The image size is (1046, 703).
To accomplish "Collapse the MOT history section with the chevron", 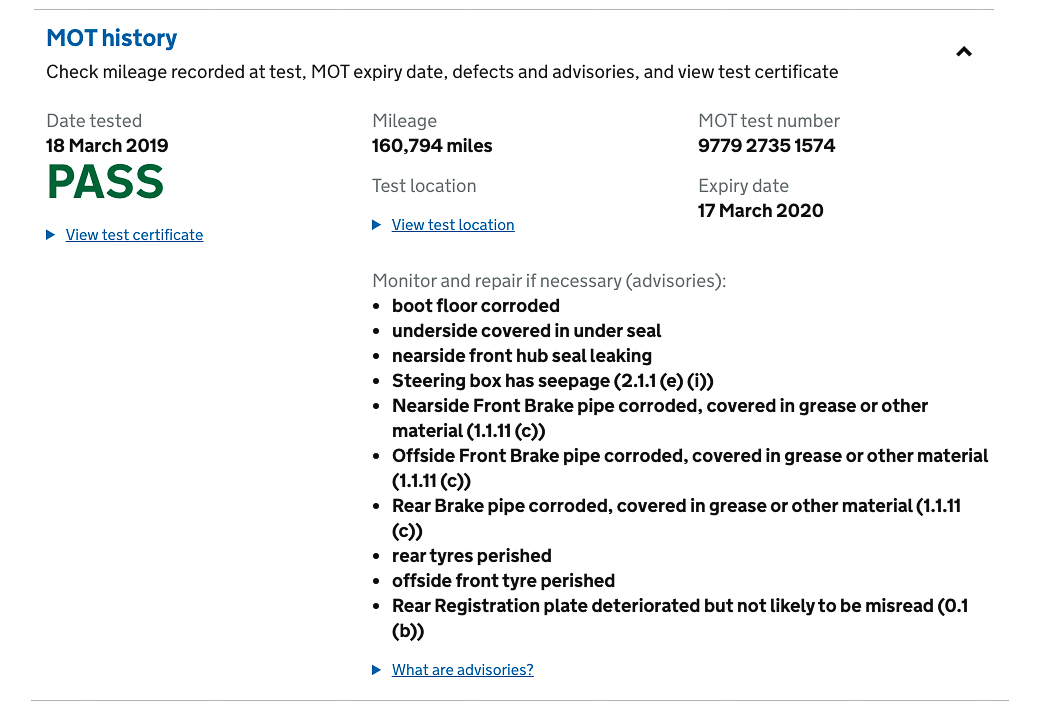I will [963, 52].
